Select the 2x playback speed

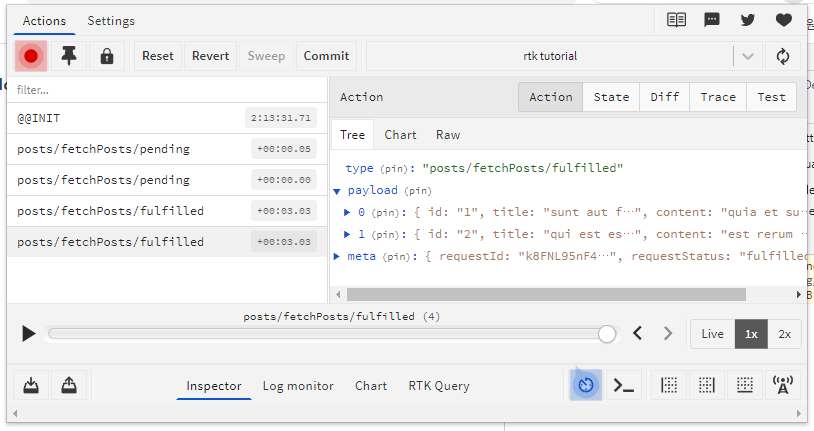784,334
